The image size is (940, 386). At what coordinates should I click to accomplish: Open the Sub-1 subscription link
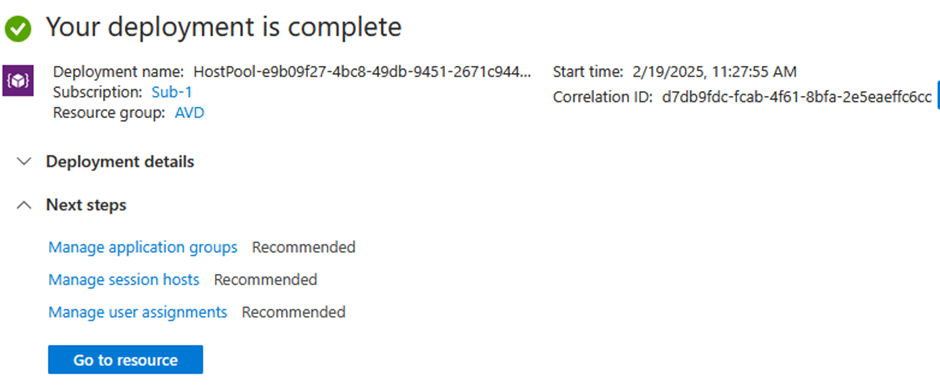(x=171, y=92)
